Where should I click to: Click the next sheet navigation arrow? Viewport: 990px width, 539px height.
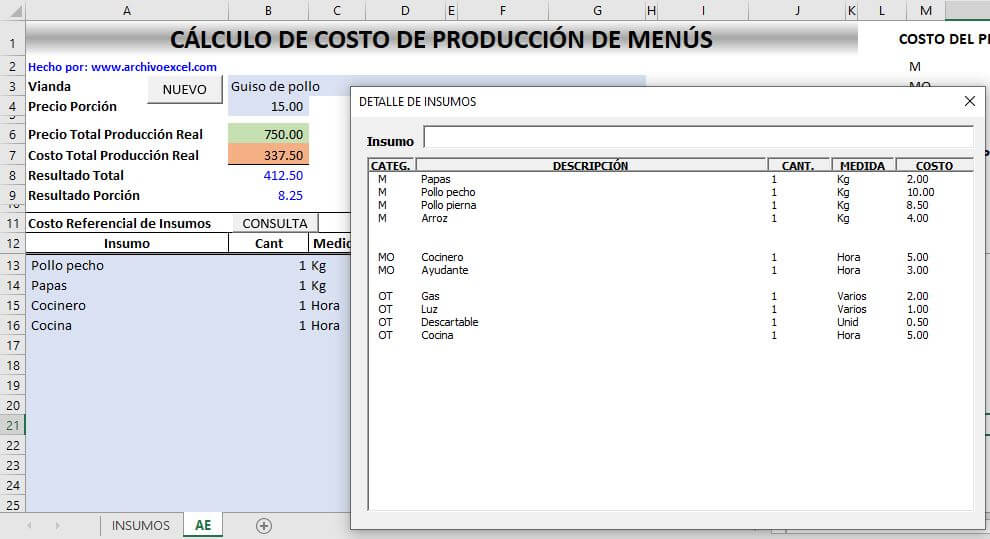pyautogui.click(x=57, y=525)
